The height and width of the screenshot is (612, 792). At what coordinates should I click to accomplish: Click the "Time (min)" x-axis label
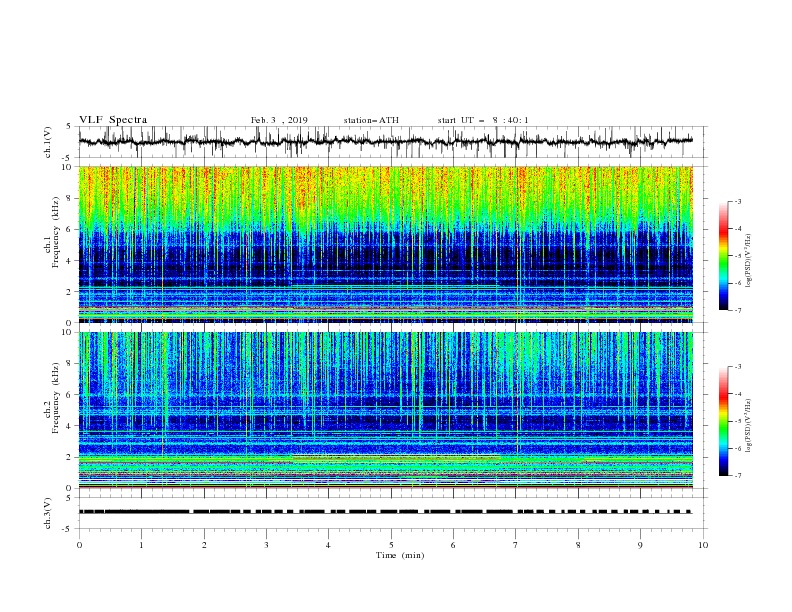(x=400, y=555)
